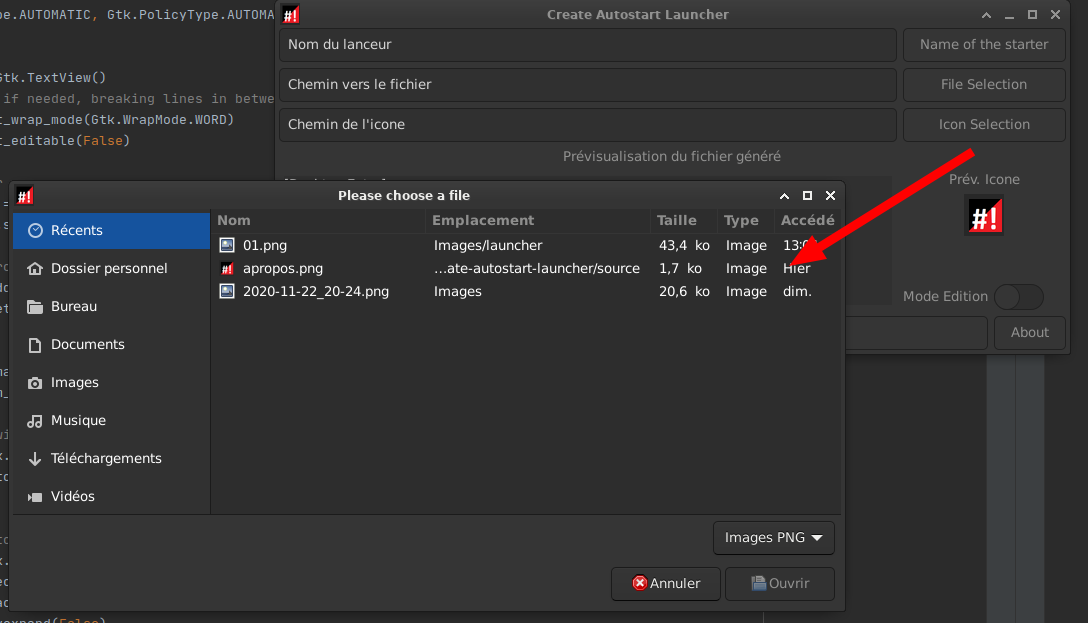This screenshot has width=1088, height=623.
Task: Click the Icon Selection button
Action: click(x=983, y=125)
